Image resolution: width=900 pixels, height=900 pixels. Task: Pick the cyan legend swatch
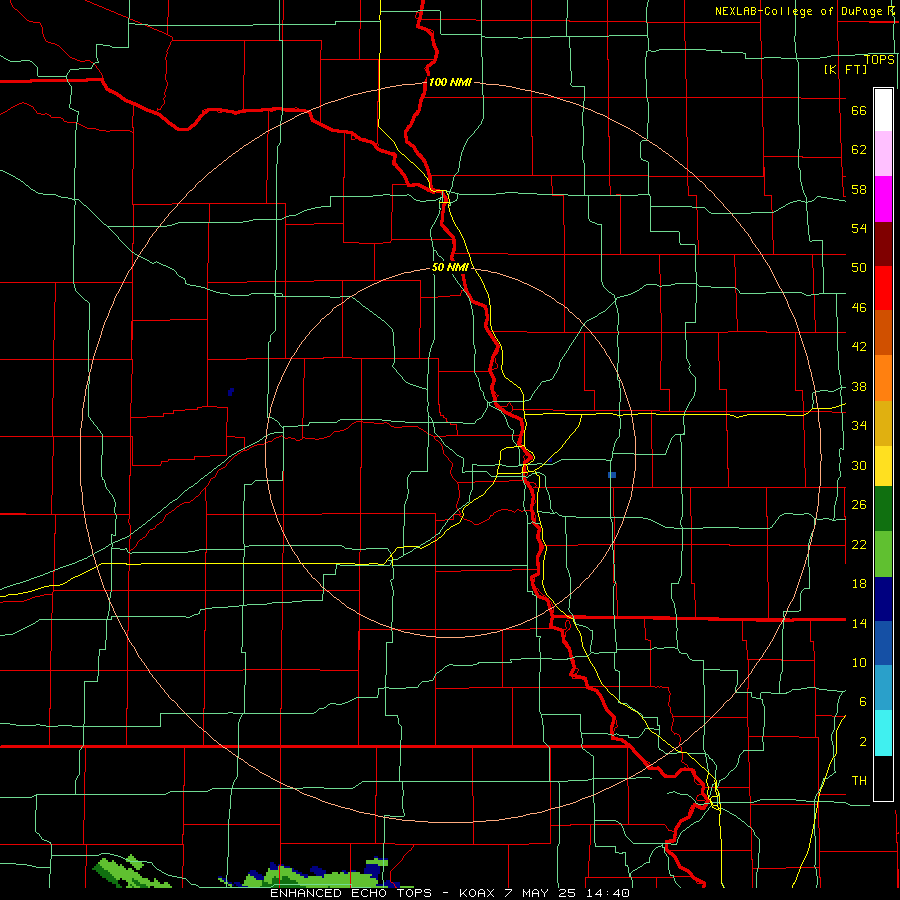[x=883, y=733]
